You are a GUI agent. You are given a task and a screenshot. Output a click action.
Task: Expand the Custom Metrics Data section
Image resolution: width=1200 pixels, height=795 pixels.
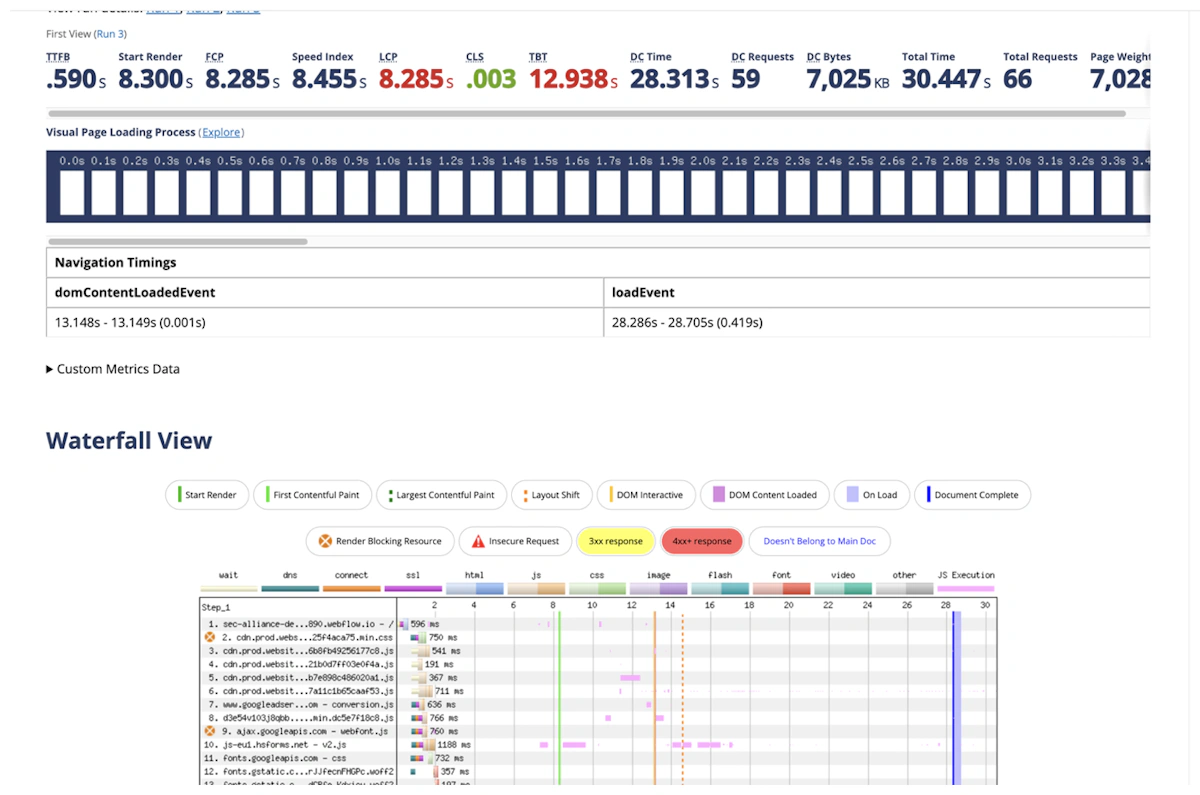[x=113, y=369]
